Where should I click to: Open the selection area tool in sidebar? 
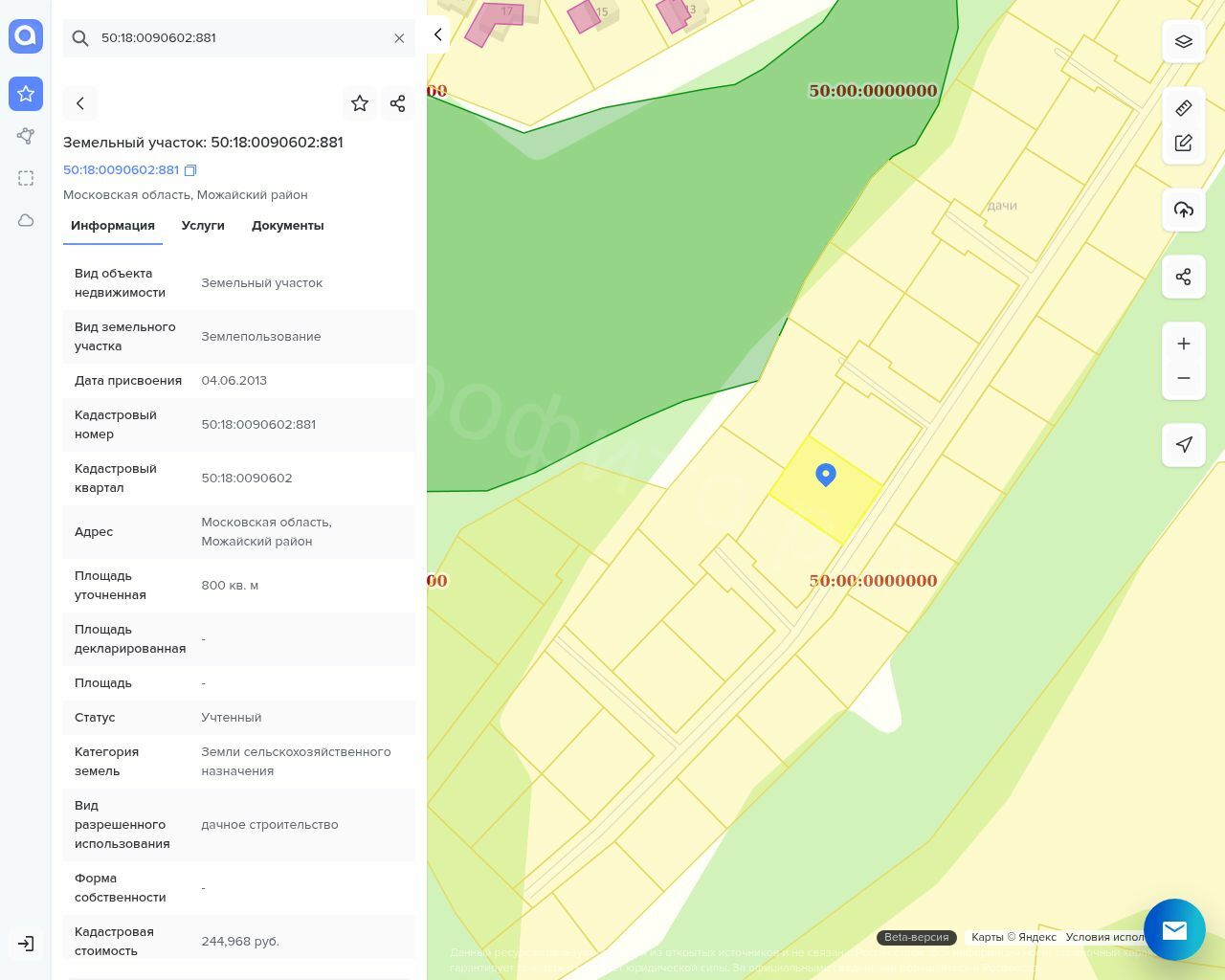click(x=26, y=178)
